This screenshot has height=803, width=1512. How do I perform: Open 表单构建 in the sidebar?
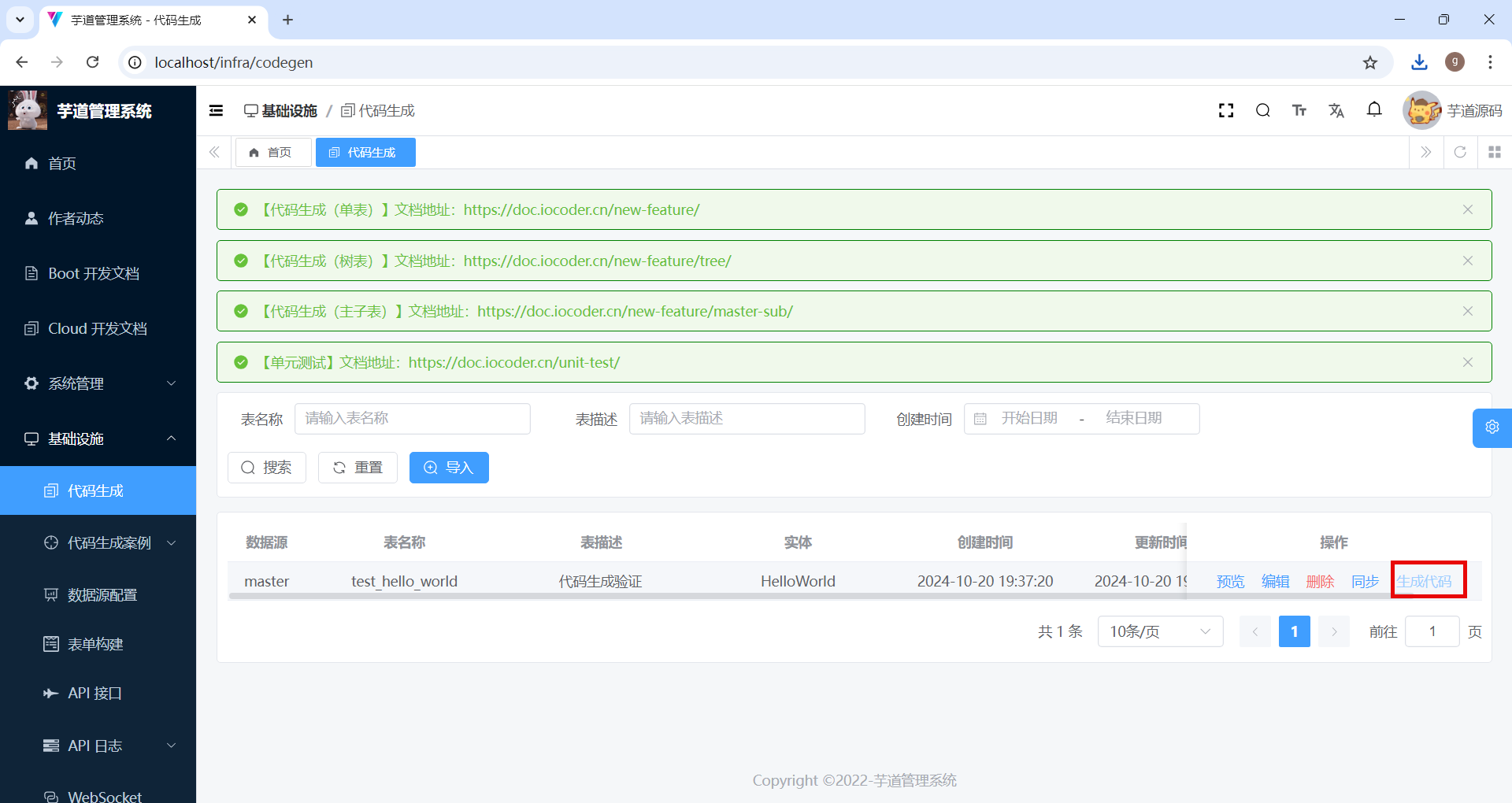pyautogui.click(x=98, y=644)
